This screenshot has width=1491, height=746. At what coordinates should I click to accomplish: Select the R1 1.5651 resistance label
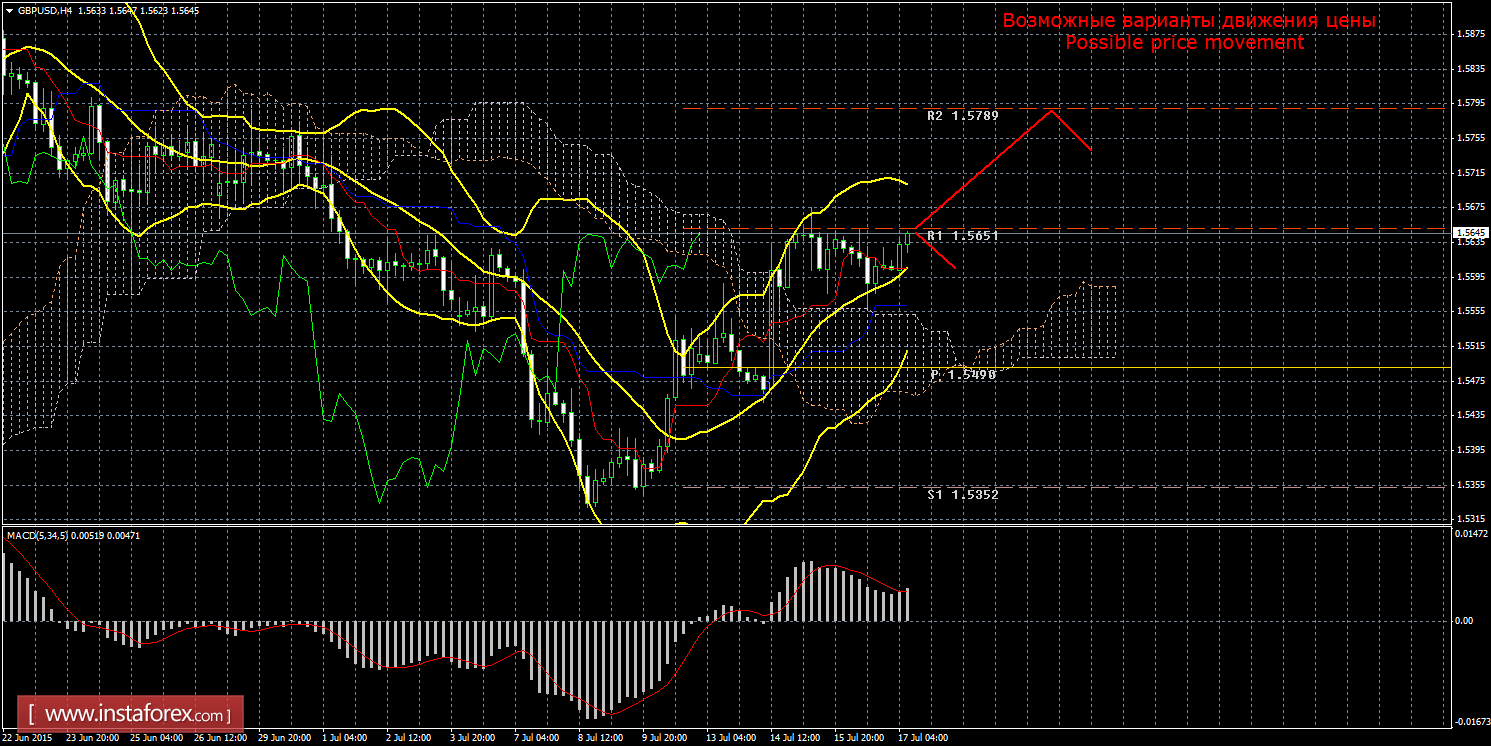coord(963,236)
